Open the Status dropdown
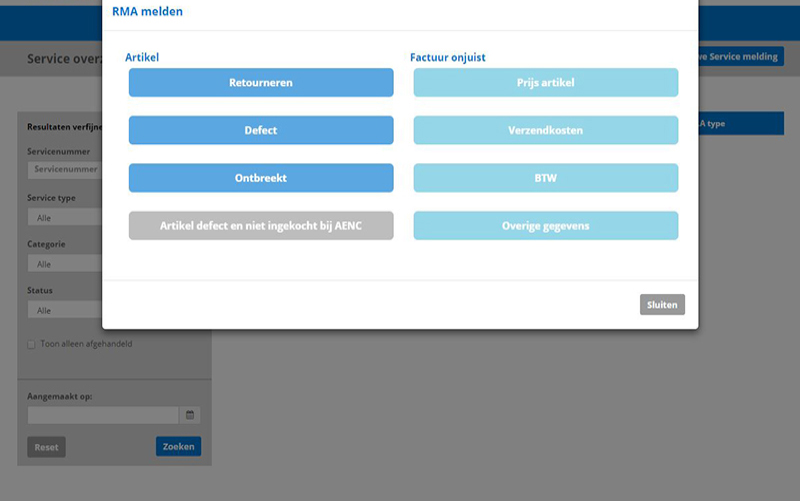 click(65, 310)
